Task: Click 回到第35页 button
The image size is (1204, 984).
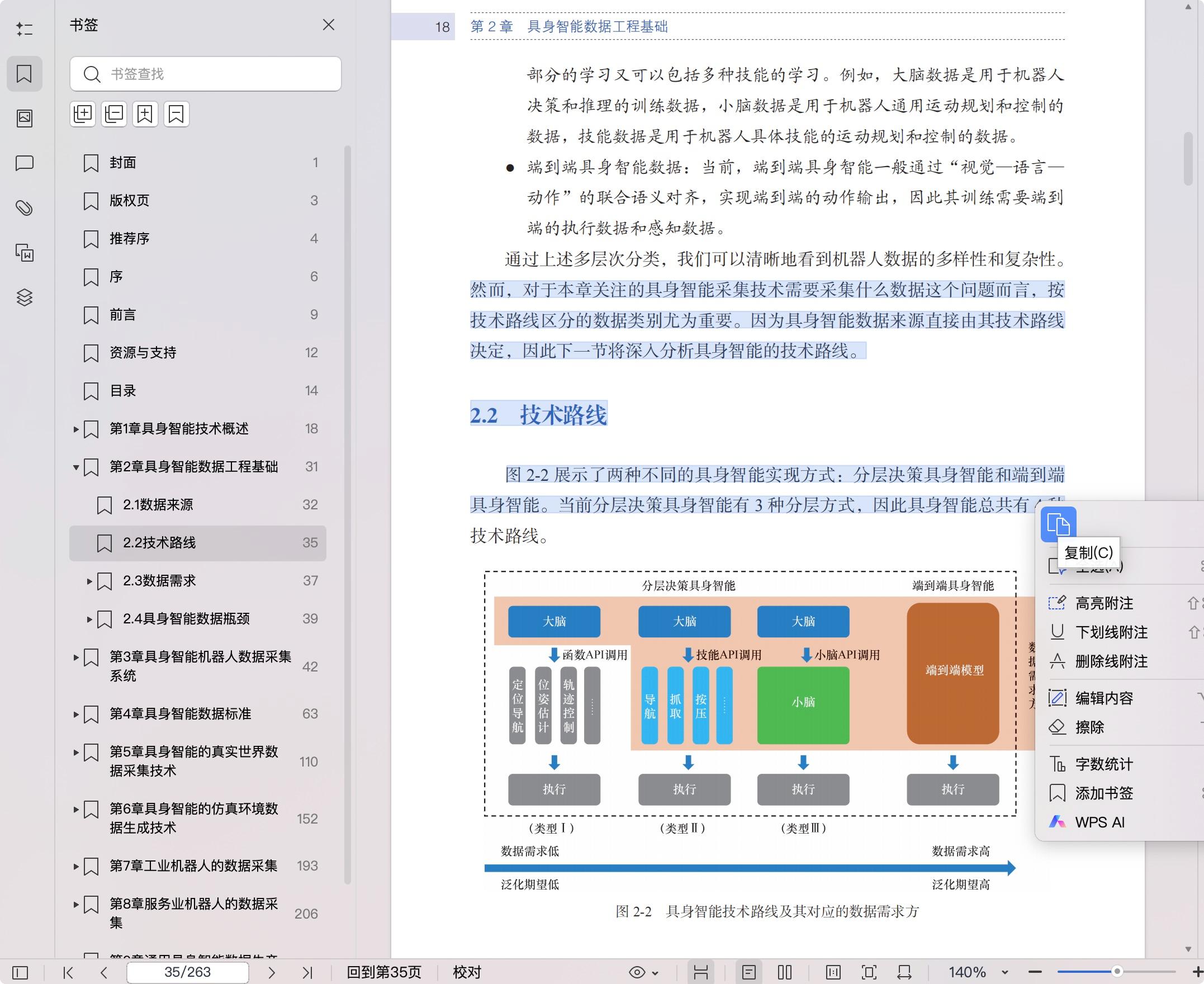Action: click(384, 972)
